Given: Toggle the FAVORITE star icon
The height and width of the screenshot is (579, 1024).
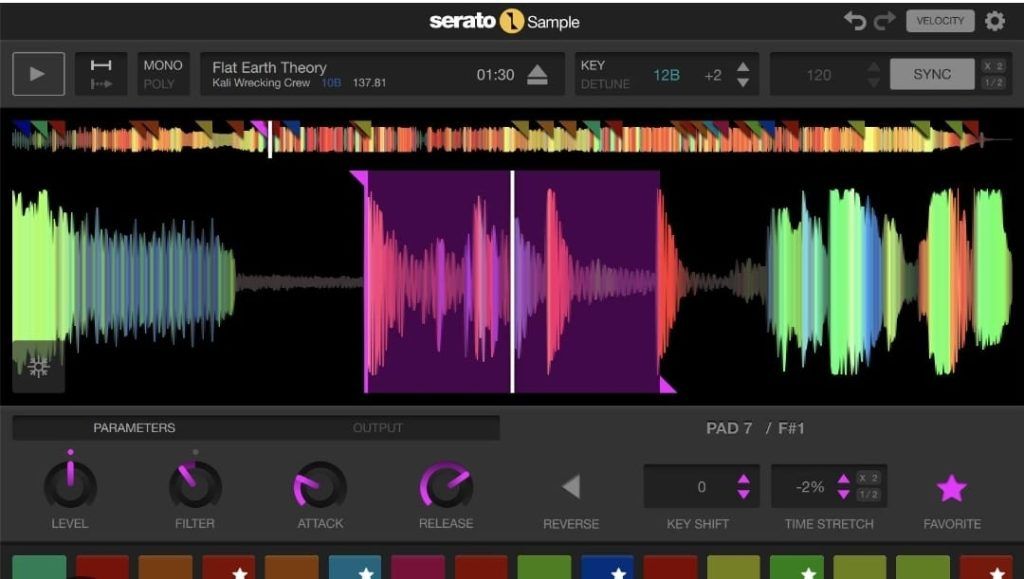Looking at the screenshot, I should (x=952, y=488).
